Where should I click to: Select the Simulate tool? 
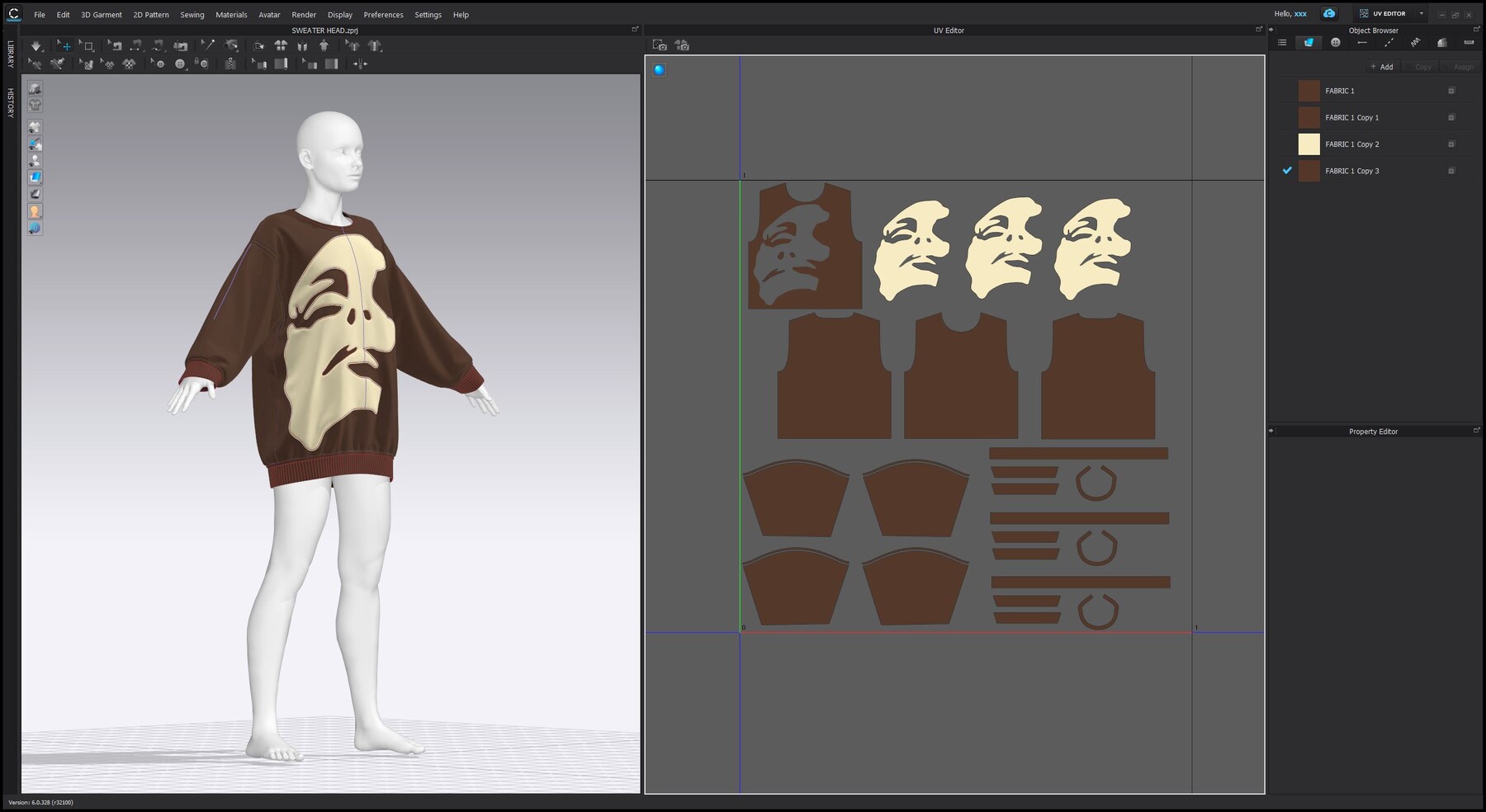(x=37, y=45)
